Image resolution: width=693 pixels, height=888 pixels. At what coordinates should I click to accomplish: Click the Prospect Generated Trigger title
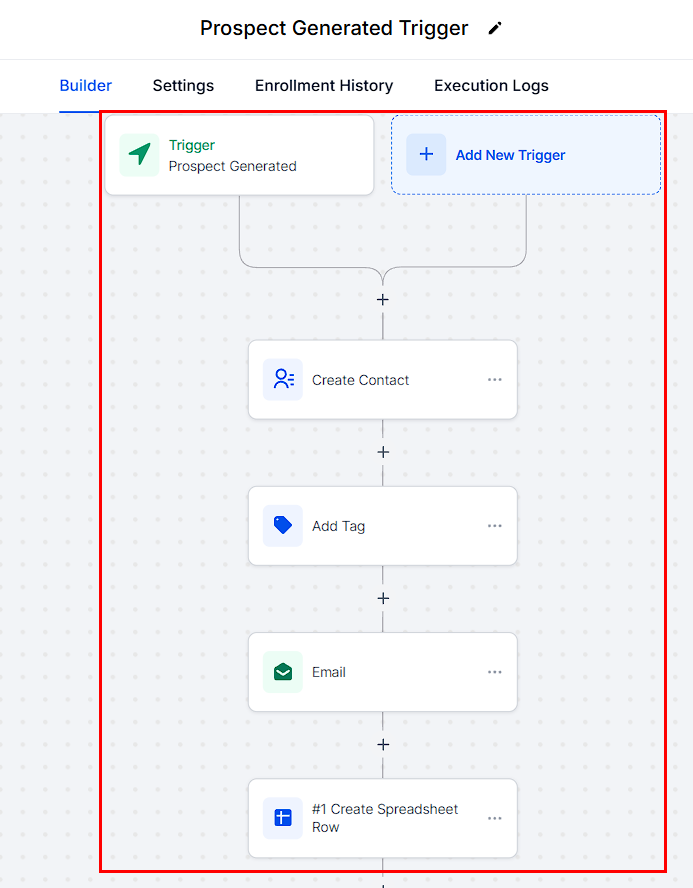pyautogui.click(x=334, y=28)
